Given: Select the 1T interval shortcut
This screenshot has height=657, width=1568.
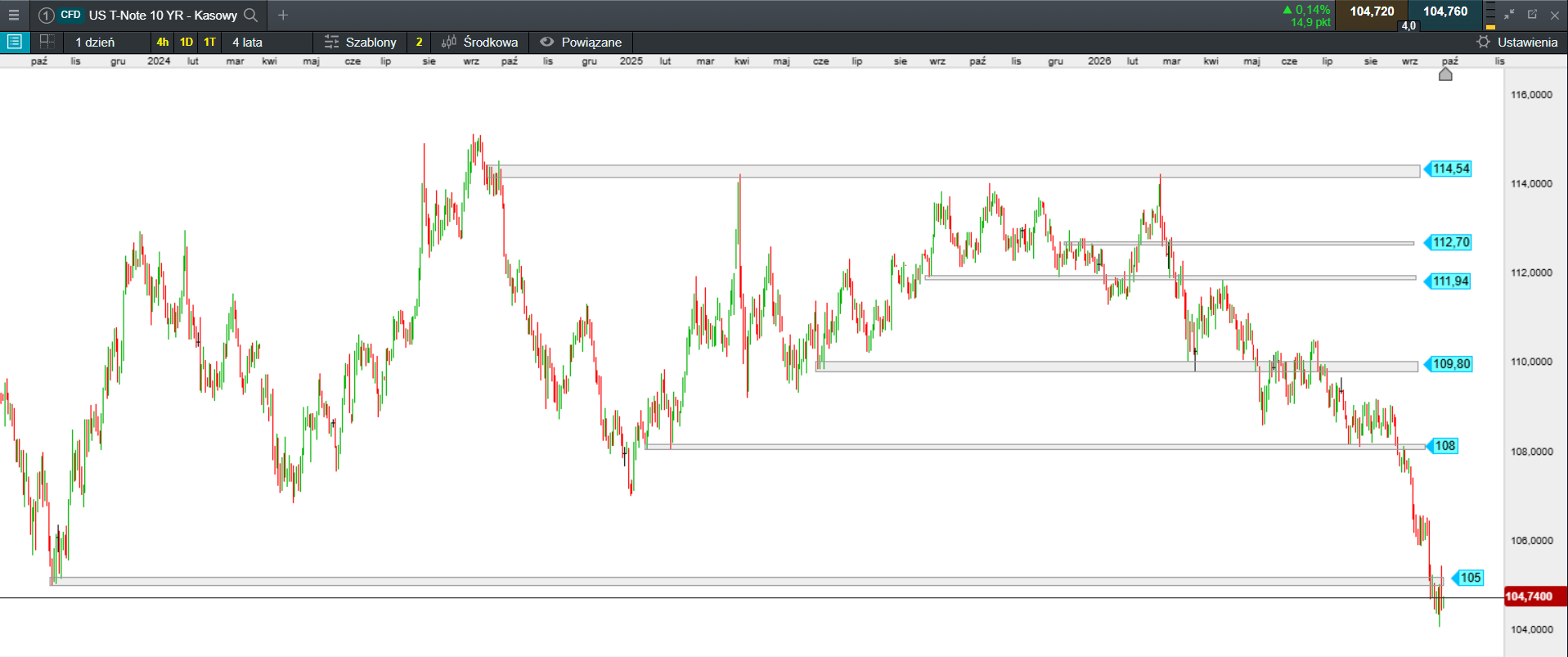Looking at the screenshot, I should point(210,42).
